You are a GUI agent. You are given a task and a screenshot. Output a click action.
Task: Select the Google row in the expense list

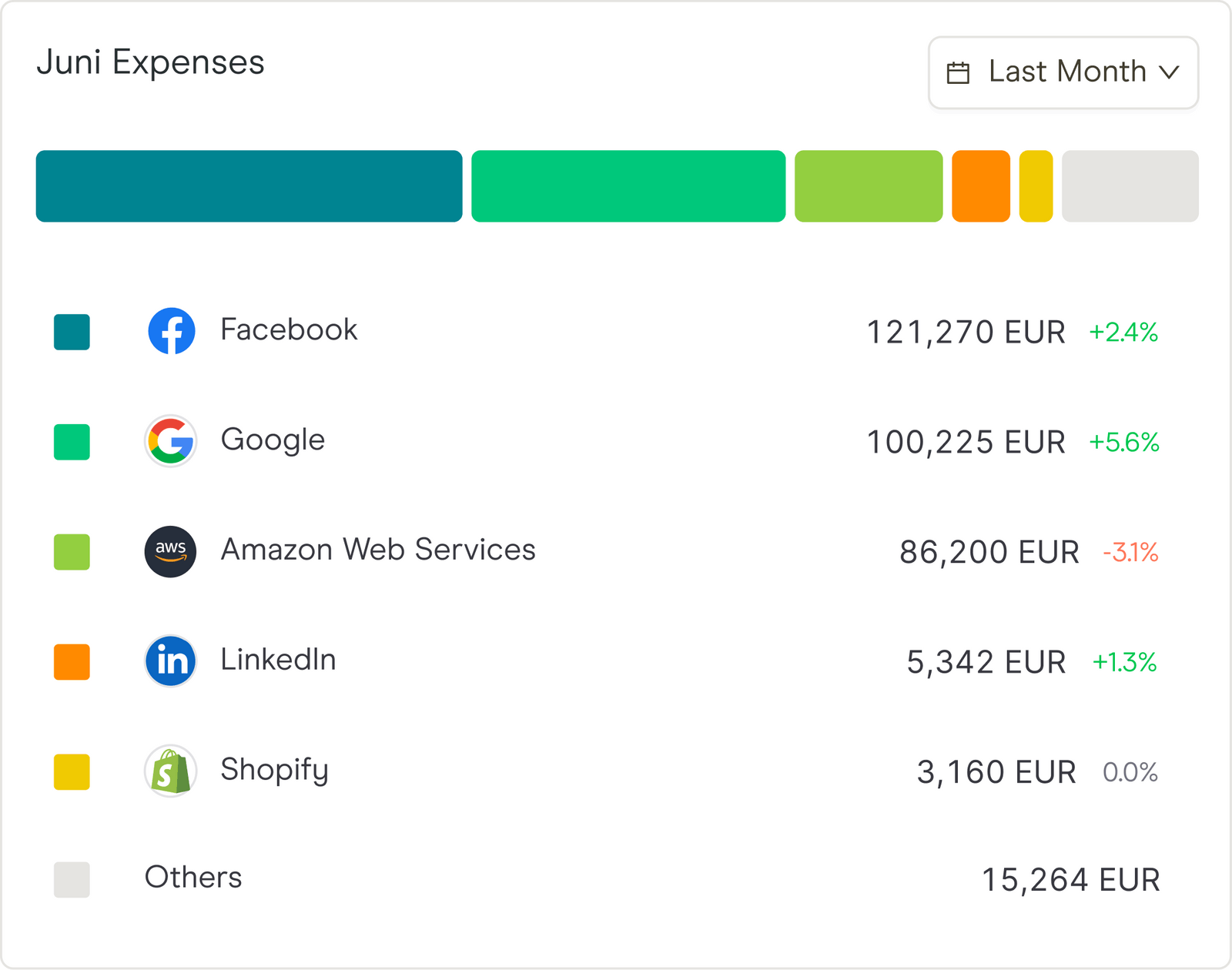273,440
